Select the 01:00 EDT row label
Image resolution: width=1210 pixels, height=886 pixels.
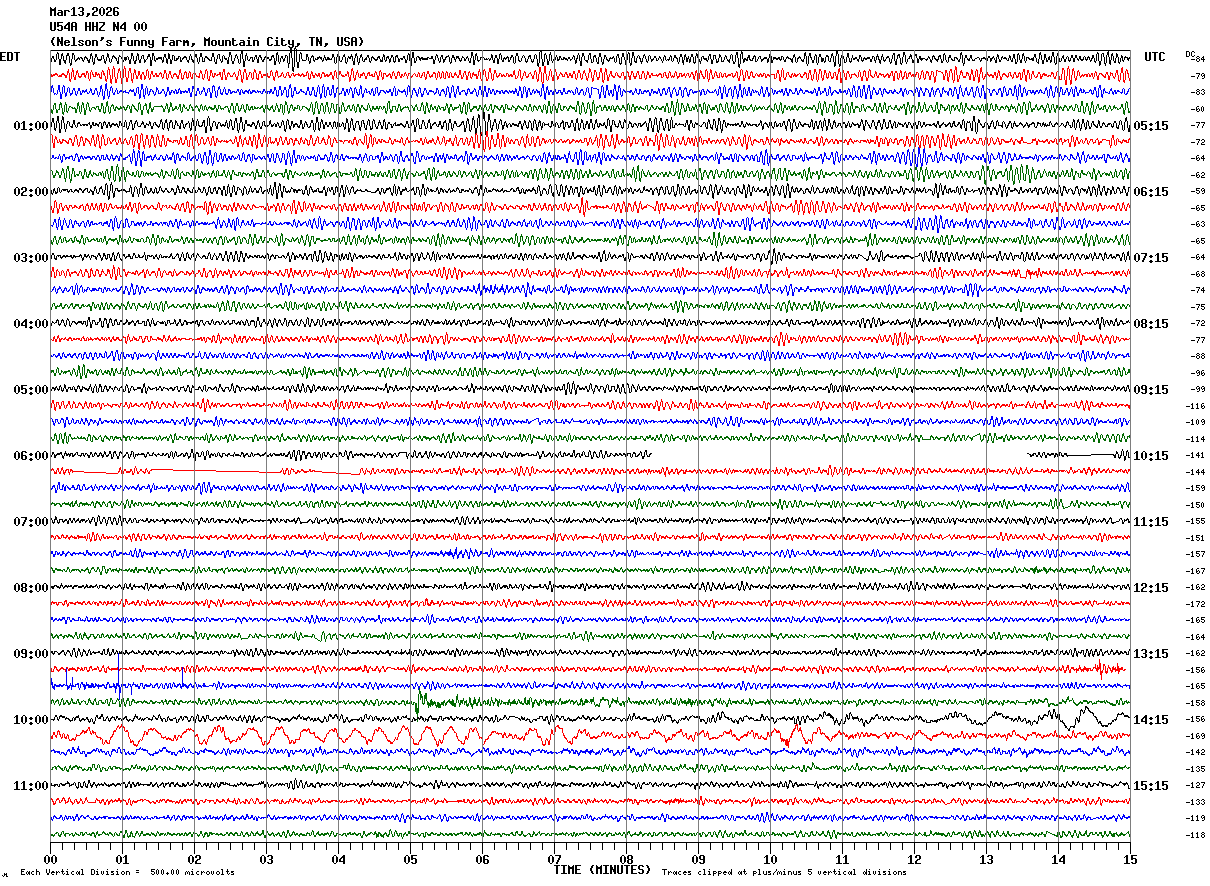click(x=31, y=126)
